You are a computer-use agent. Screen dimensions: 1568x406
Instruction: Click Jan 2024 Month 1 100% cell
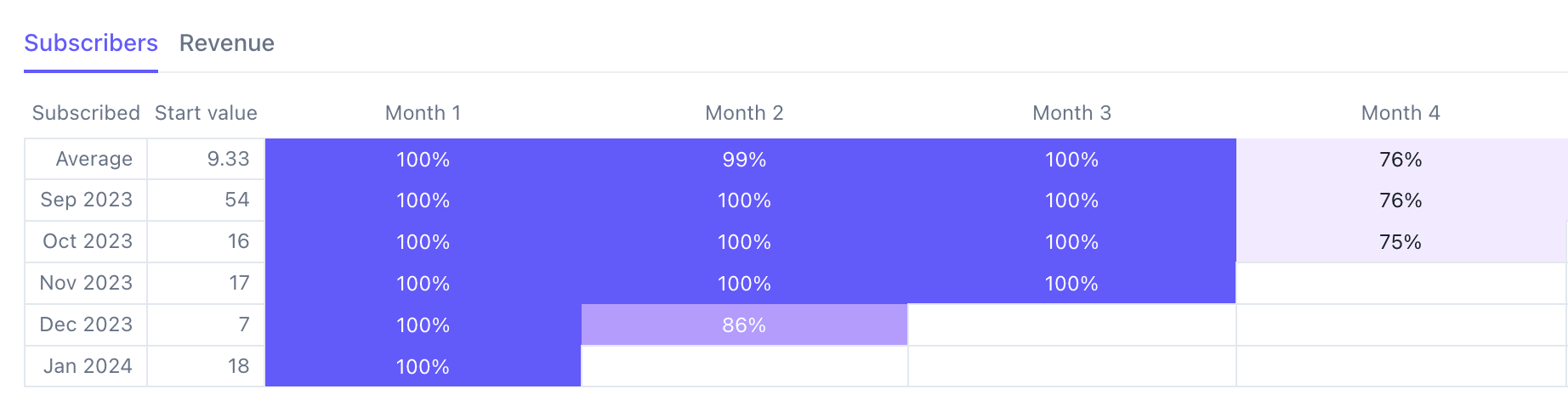(423, 367)
